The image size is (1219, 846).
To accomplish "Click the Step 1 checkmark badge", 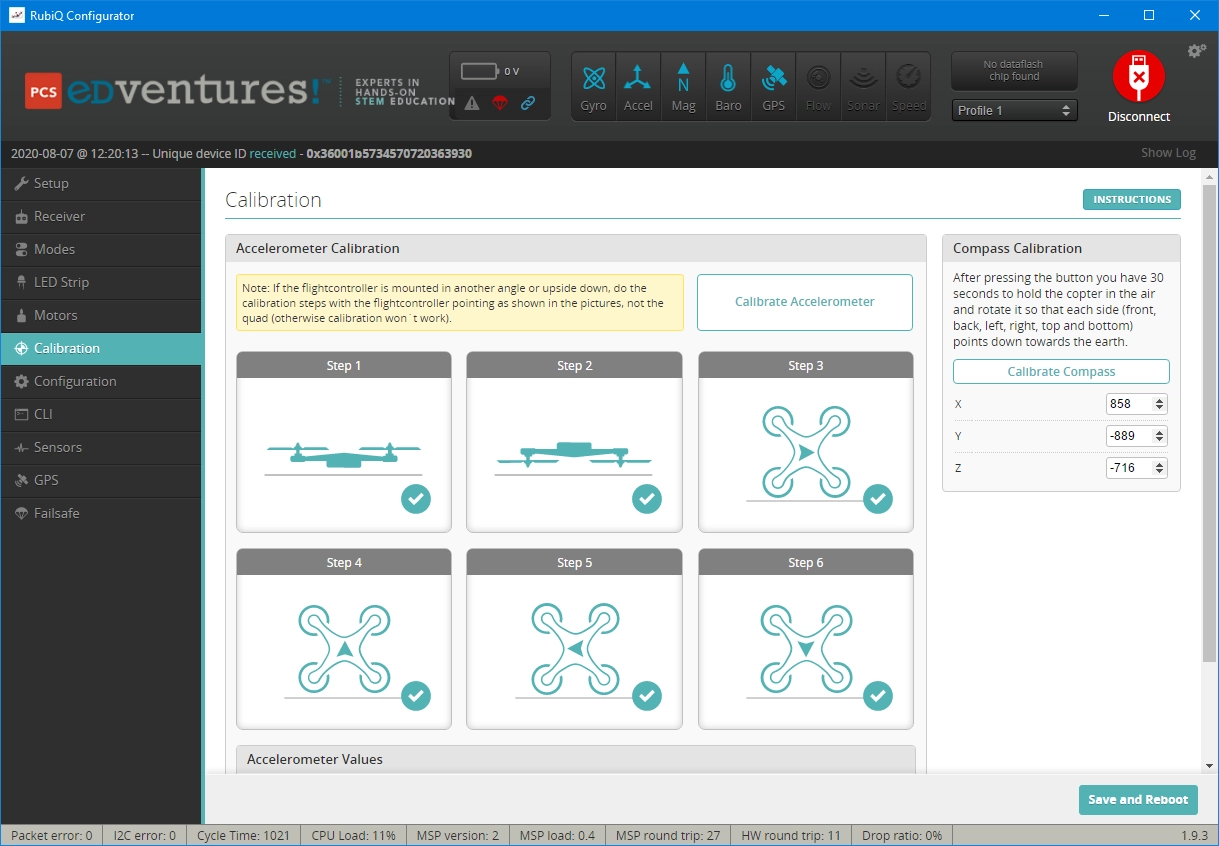I will pos(416,498).
